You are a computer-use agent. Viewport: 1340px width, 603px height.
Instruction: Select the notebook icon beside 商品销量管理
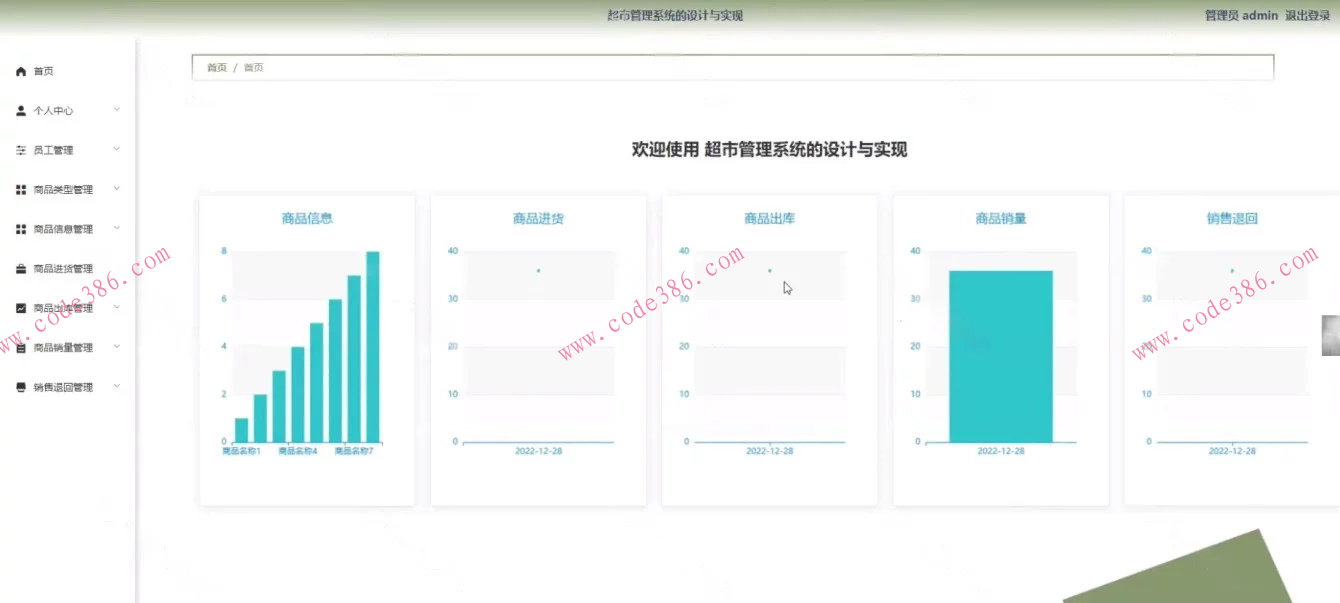[x=20, y=347]
